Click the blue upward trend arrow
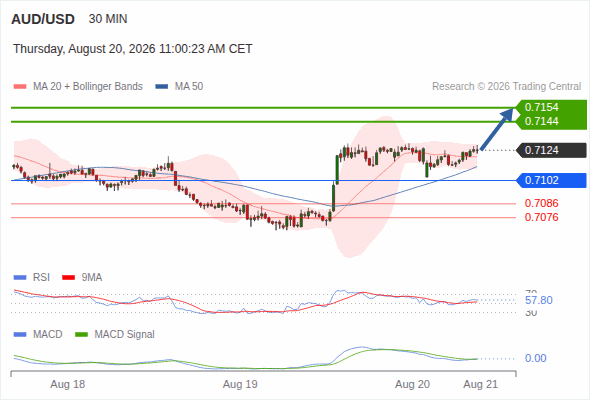This screenshot has width=590, height=400. [497, 129]
